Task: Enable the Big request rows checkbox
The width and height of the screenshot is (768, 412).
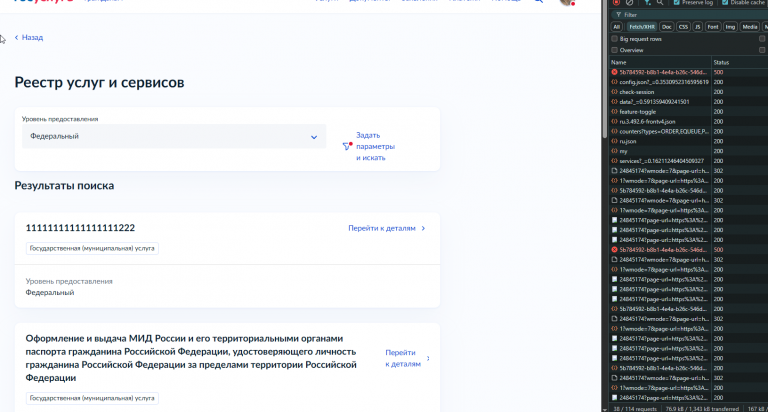Action: point(614,39)
